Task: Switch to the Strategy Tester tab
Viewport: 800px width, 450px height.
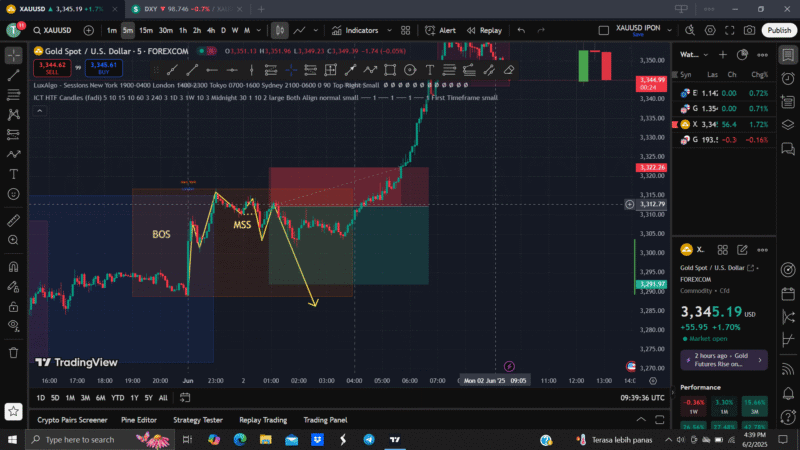Action: 199,420
